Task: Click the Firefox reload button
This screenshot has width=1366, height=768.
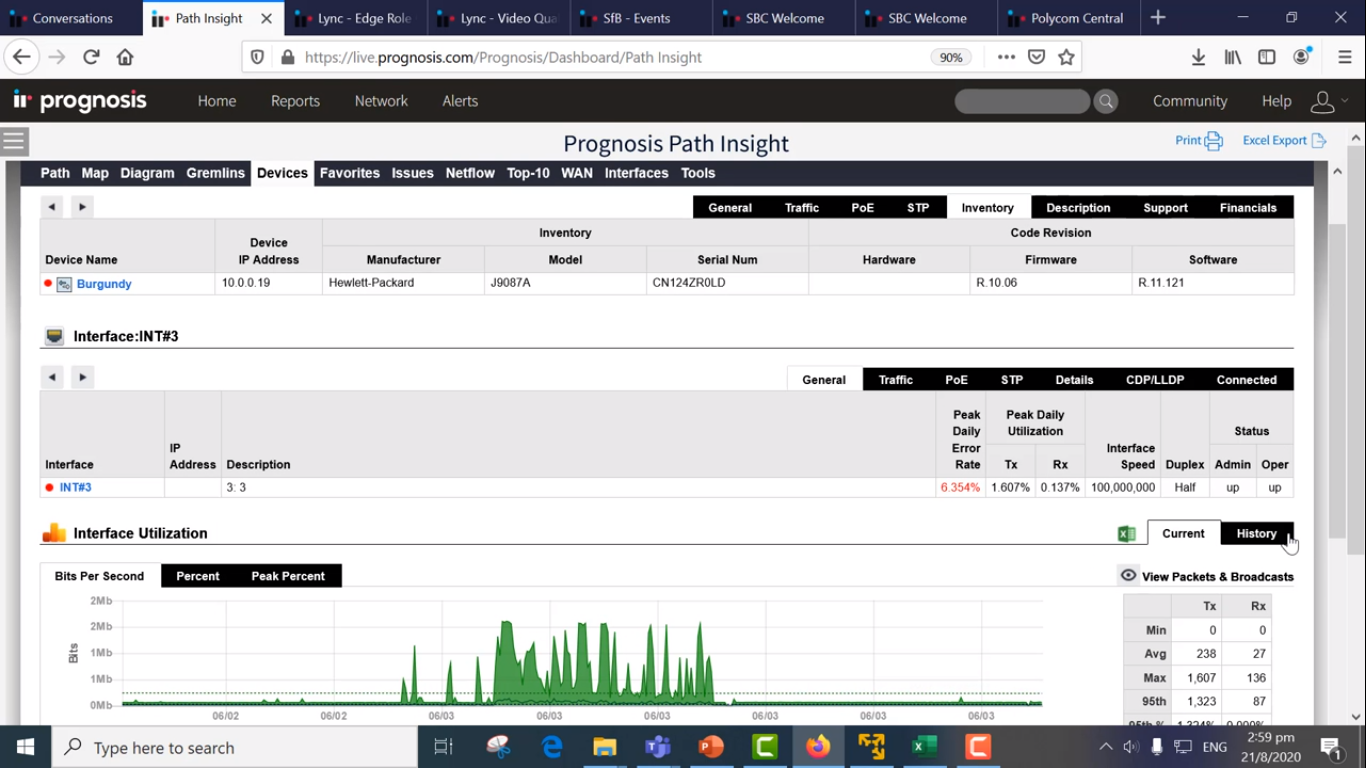Action: pos(91,57)
